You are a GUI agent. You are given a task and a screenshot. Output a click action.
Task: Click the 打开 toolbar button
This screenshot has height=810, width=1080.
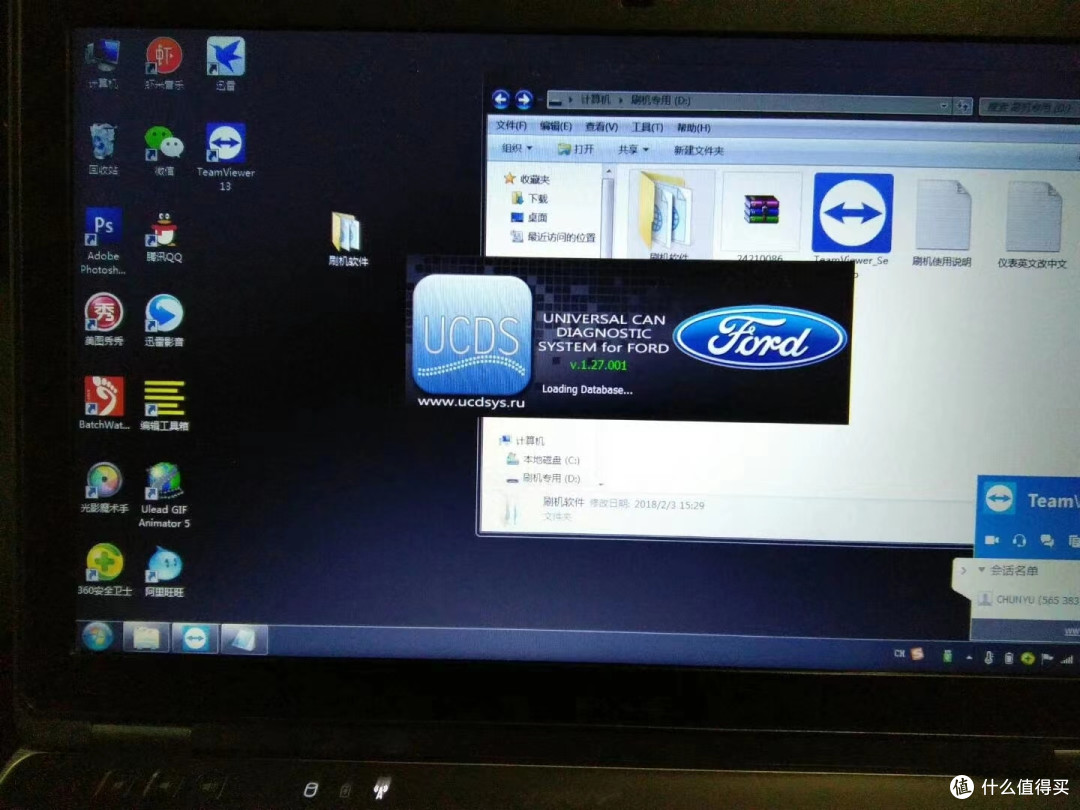(x=576, y=149)
